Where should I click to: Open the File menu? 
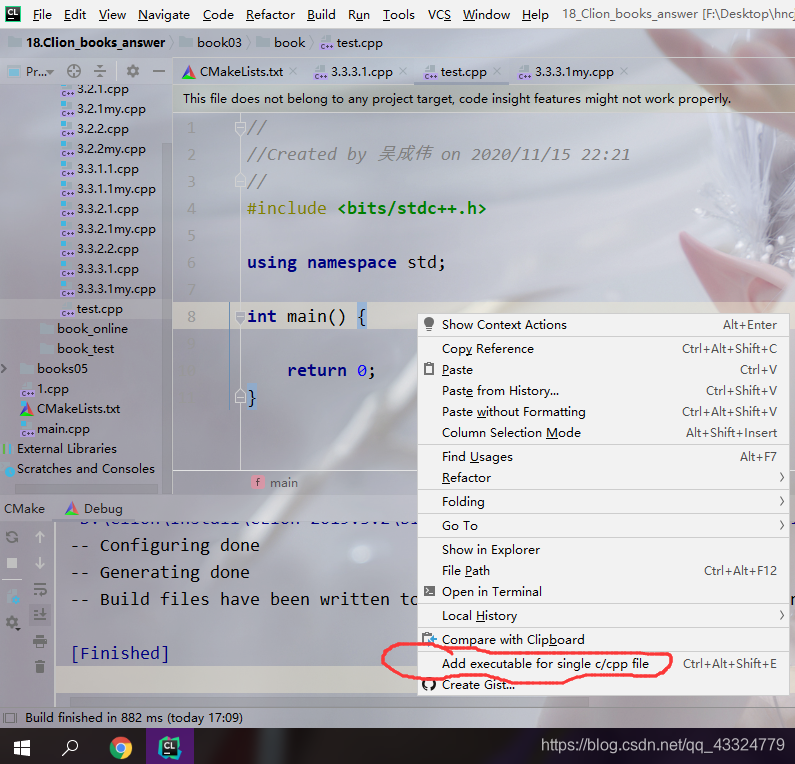coord(42,15)
